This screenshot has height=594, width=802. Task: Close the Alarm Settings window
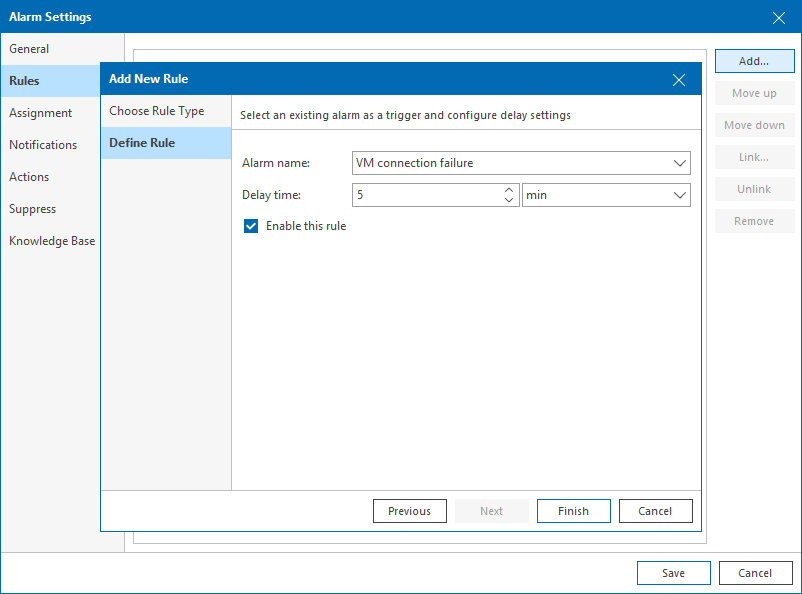[778, 18]
